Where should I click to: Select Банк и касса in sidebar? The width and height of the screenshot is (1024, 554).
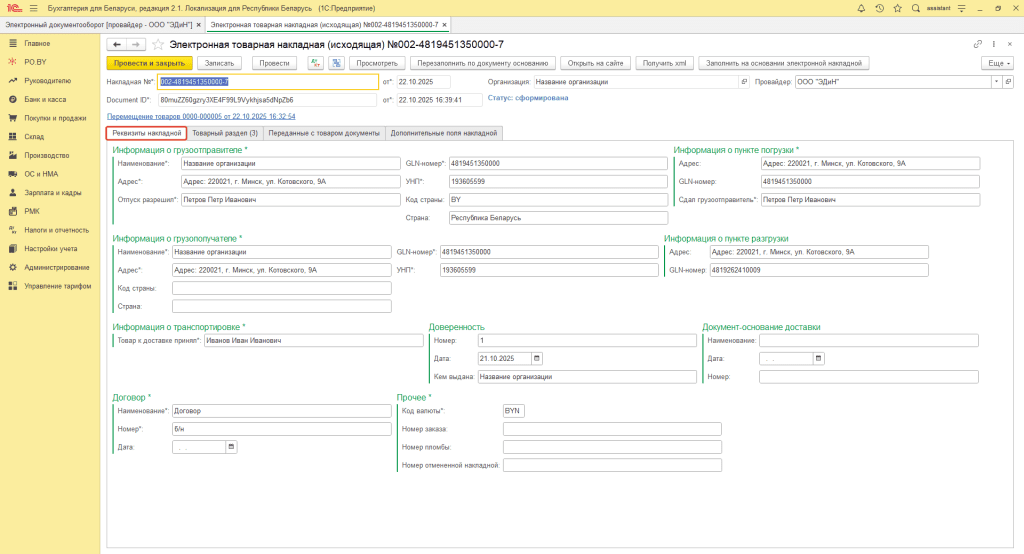(46, 99)
